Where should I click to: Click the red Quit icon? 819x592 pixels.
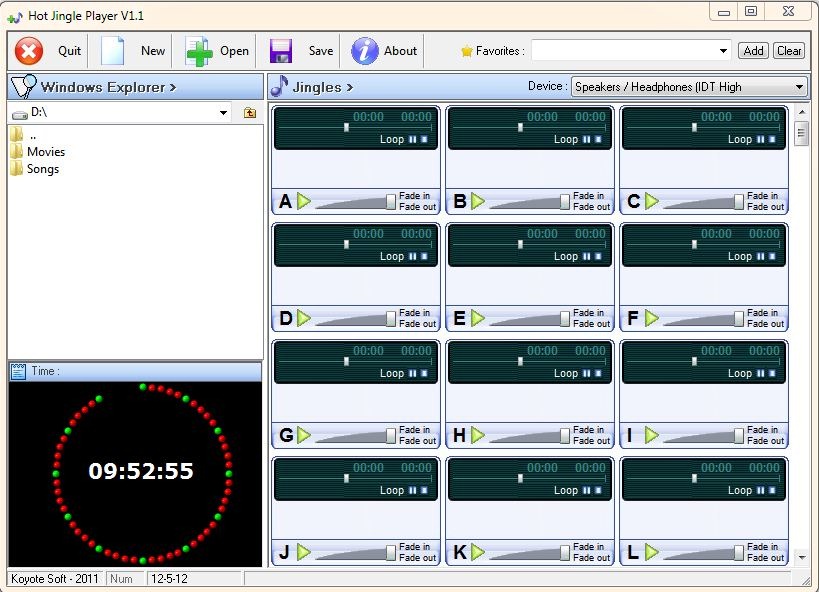click(x=30, y=51)
